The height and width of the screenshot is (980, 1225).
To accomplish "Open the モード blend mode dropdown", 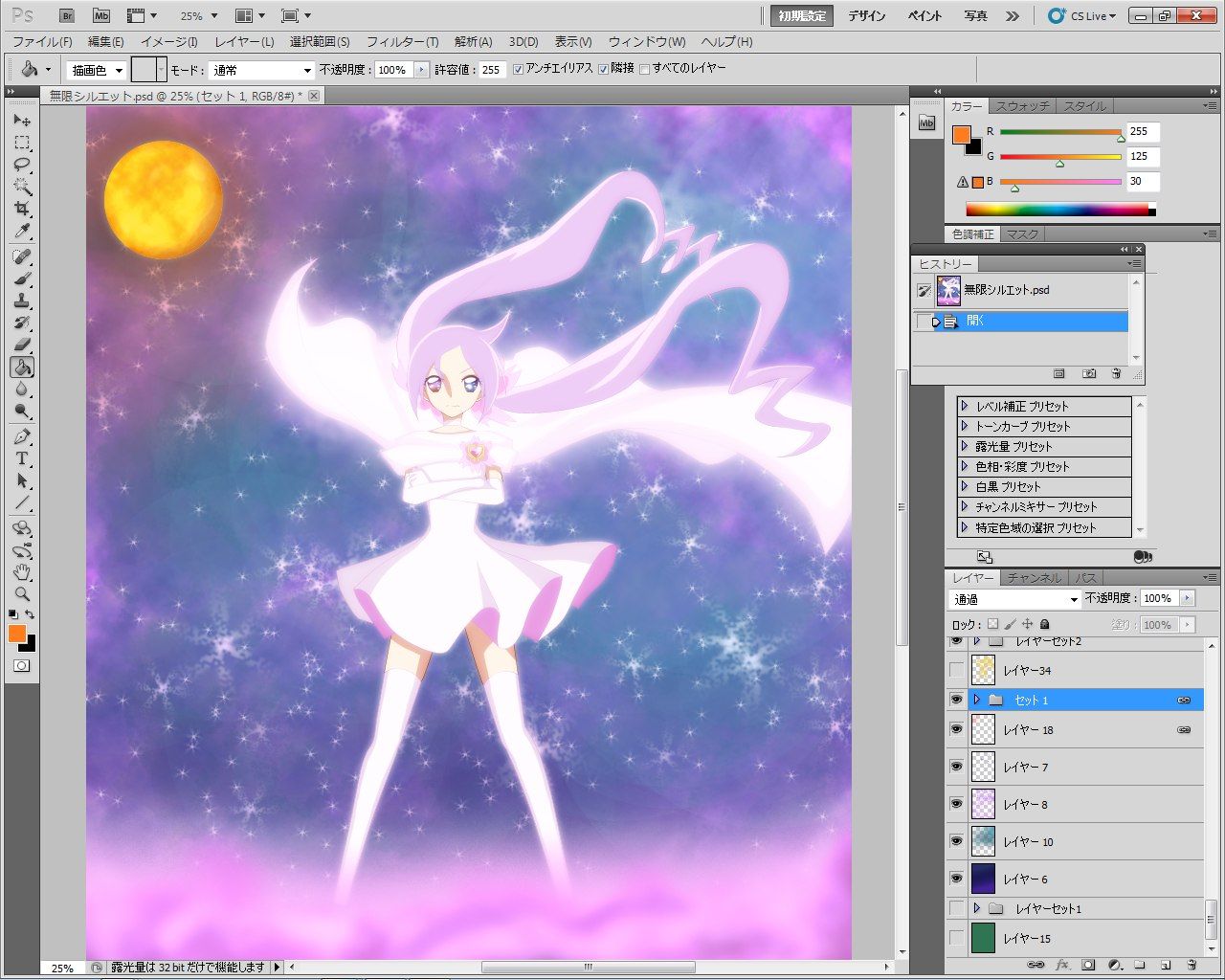I will pos(261,70).
